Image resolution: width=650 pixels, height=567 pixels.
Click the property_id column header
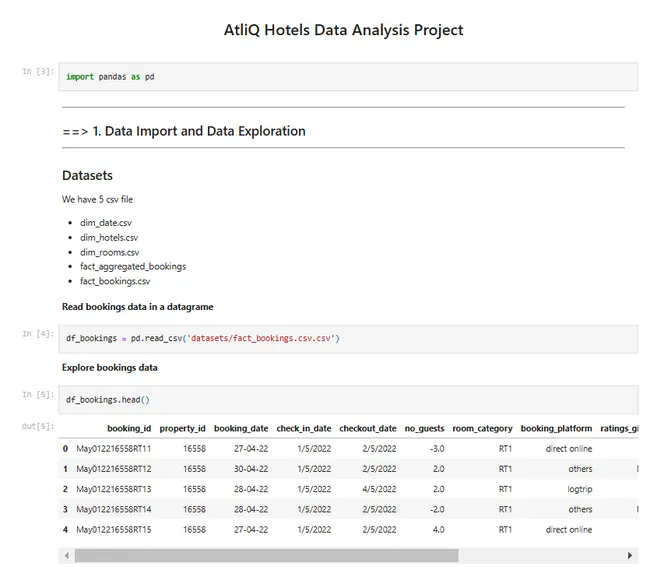tap(182, 429)
